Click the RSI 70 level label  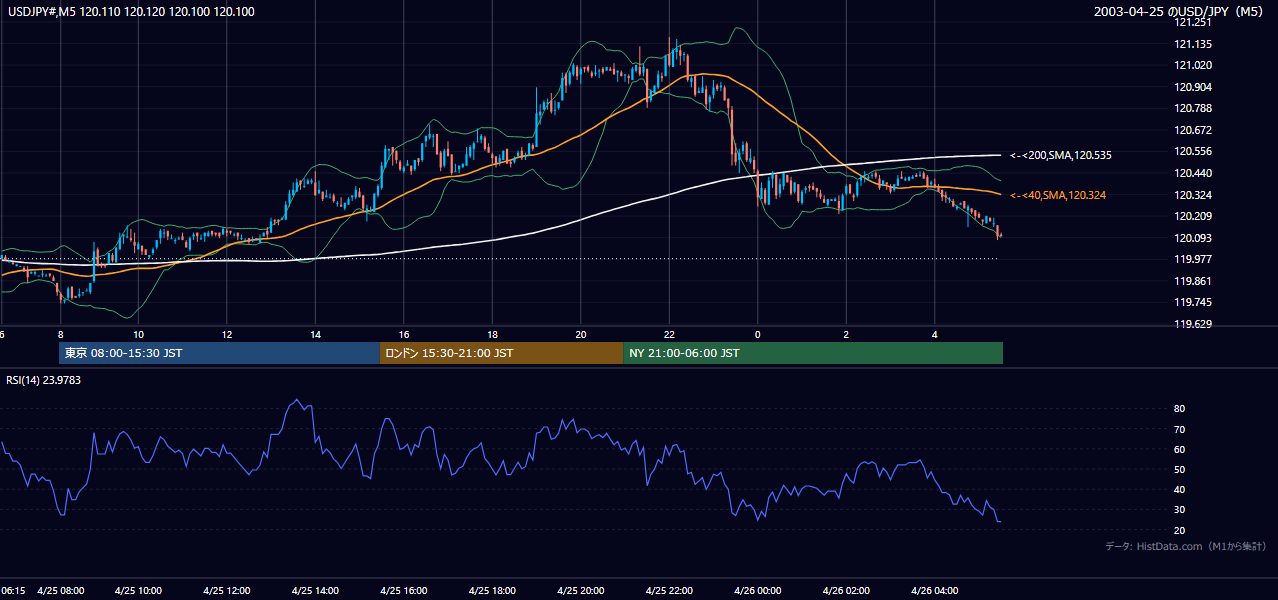1180,429
